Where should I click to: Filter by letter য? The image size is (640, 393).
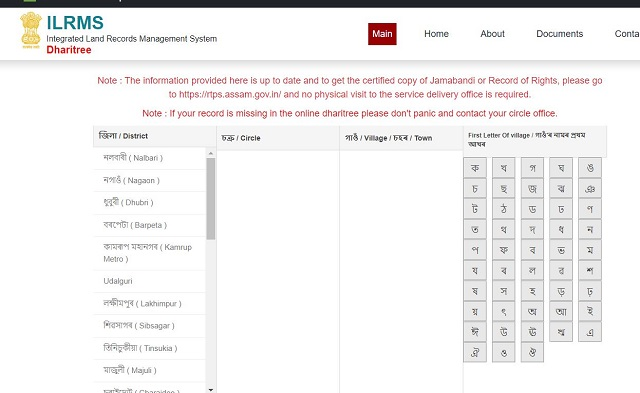(475, 270)
